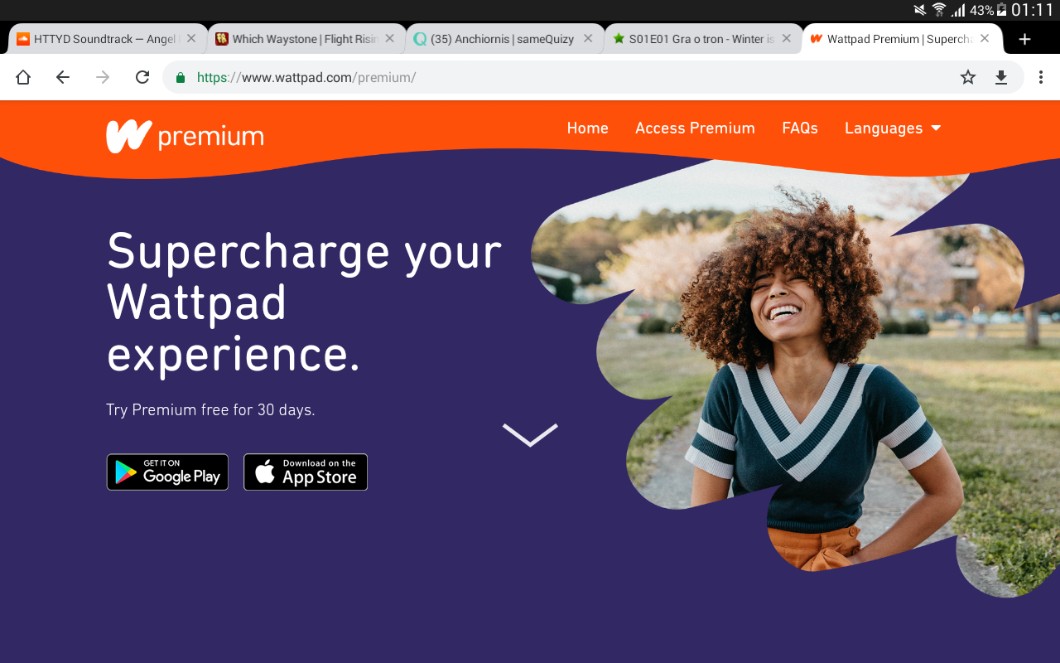This screenshot has height=663, width=1060.
Task: Click Get it on Google Play button
Action: pyautogui.click(x=168, y=472)
